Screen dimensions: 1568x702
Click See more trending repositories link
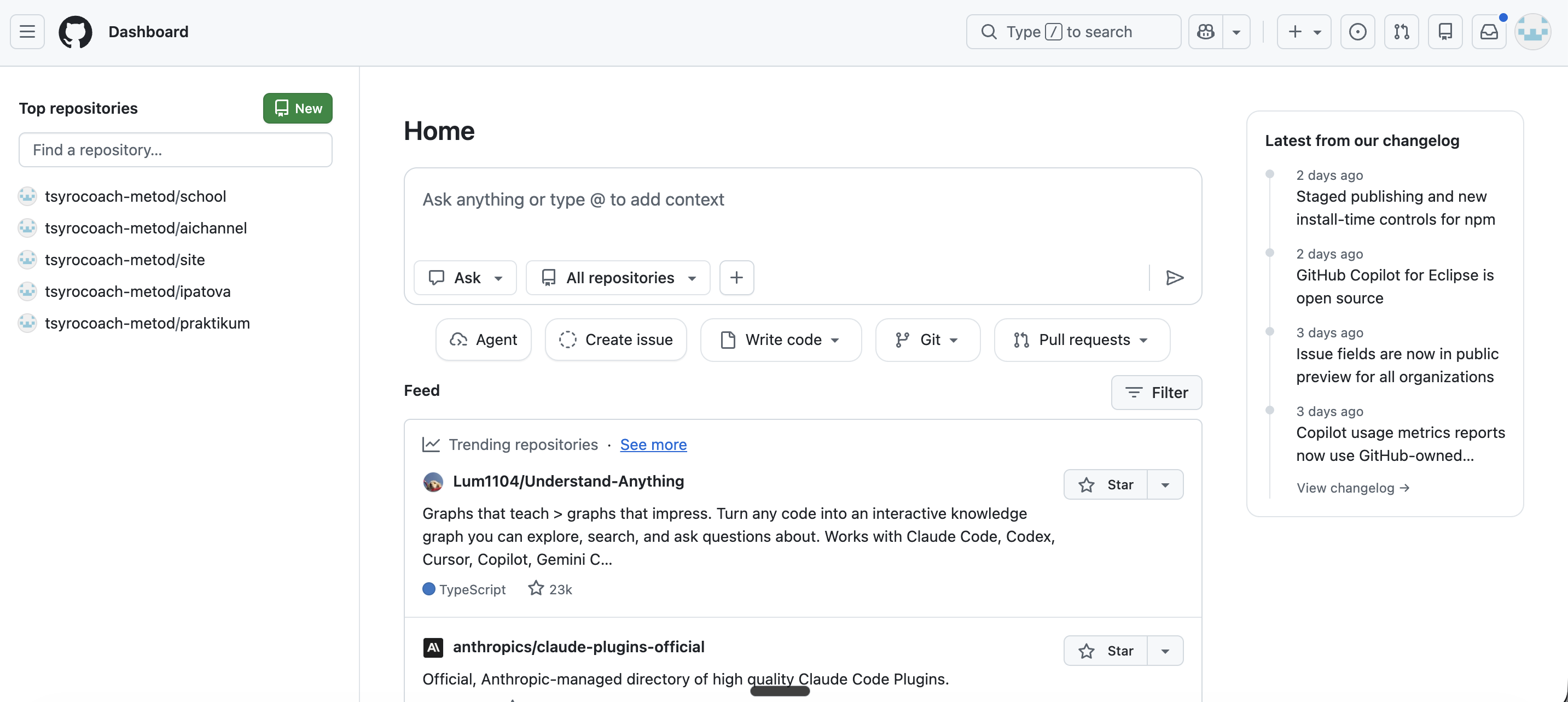click(653, 444)
